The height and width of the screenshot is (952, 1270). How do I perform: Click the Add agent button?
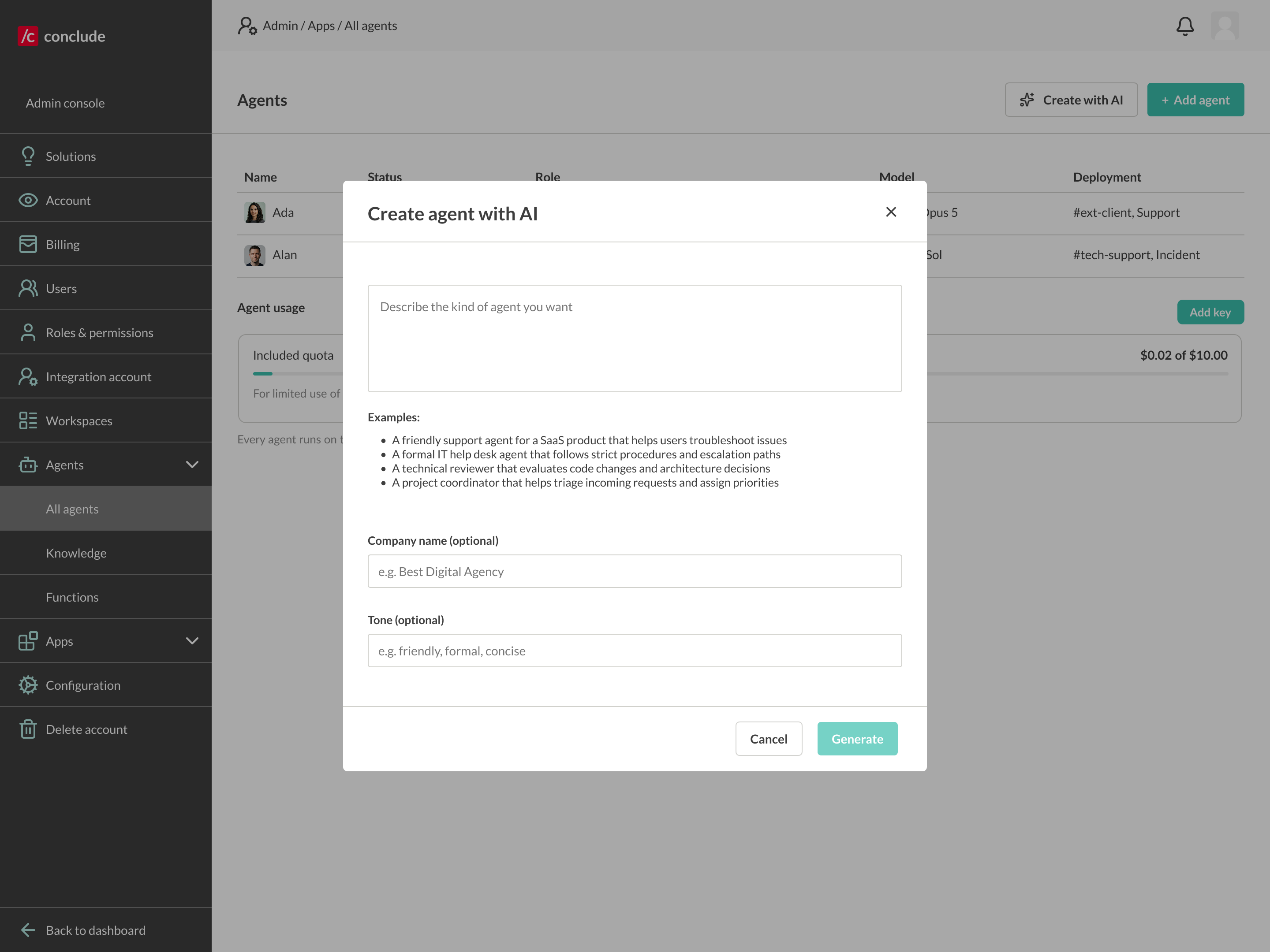click(x=1195, y=100)
